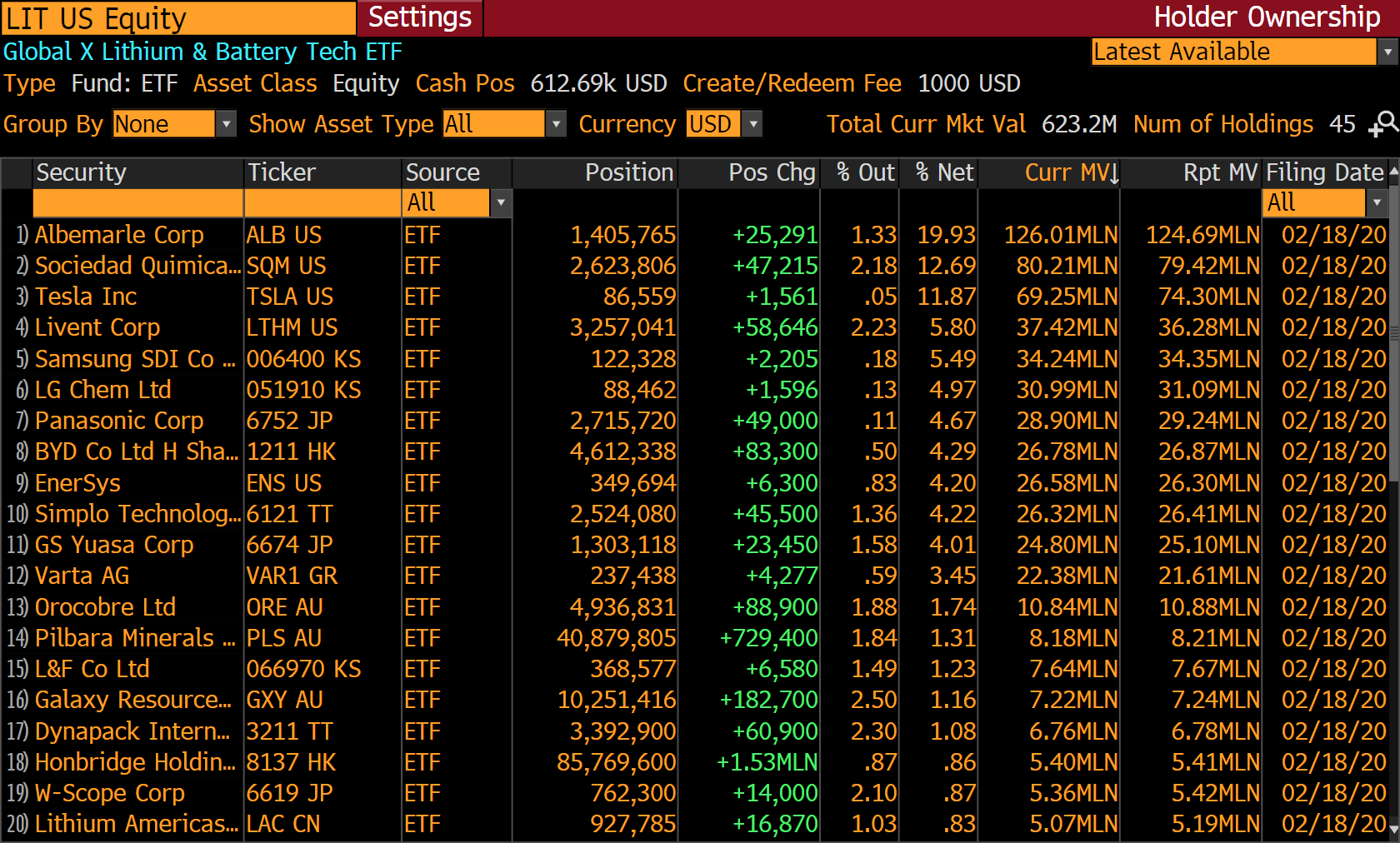Select the Galaxy Resource row

[694, 700]
